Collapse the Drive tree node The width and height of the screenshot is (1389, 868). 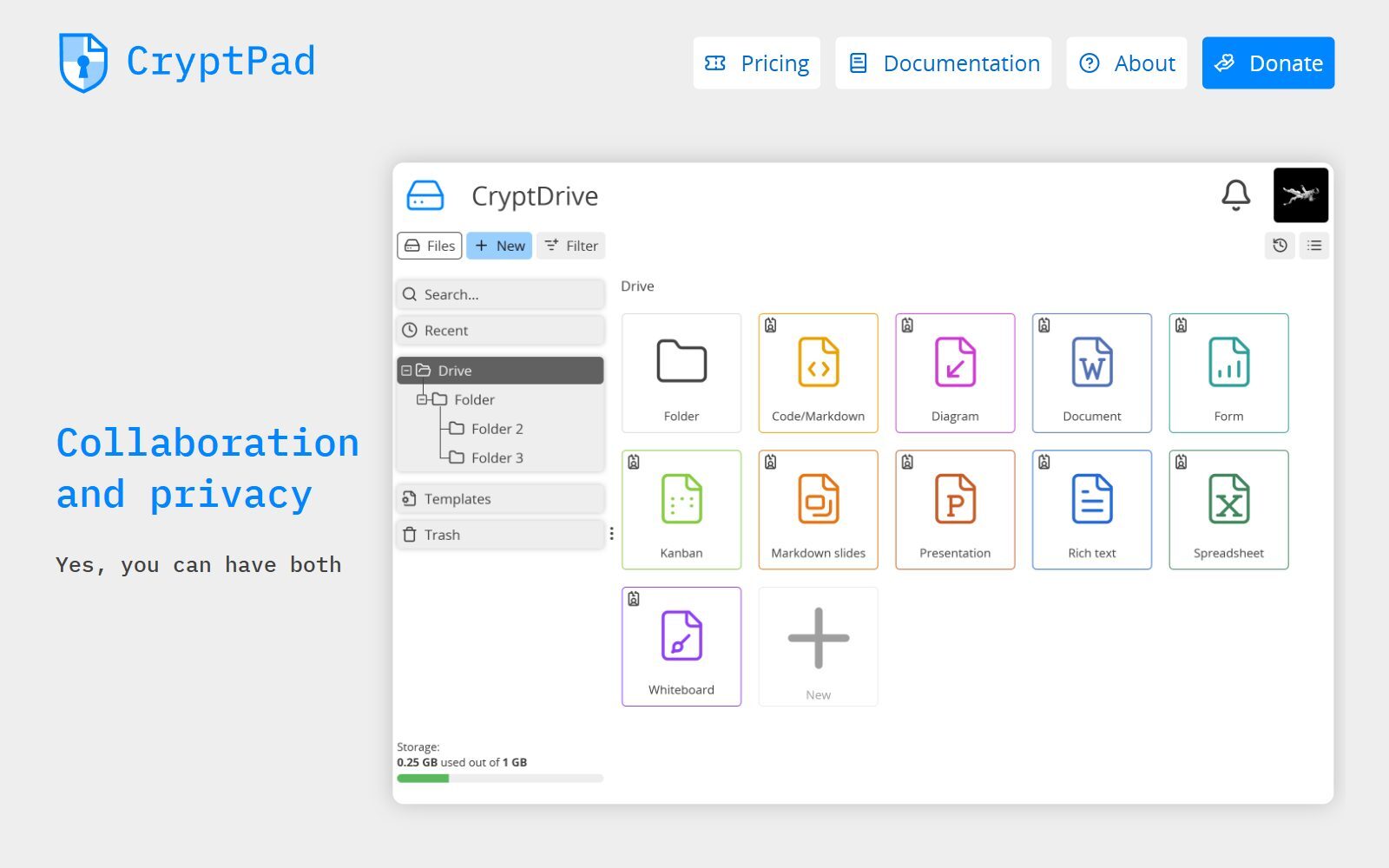click(x=406, y=371)
